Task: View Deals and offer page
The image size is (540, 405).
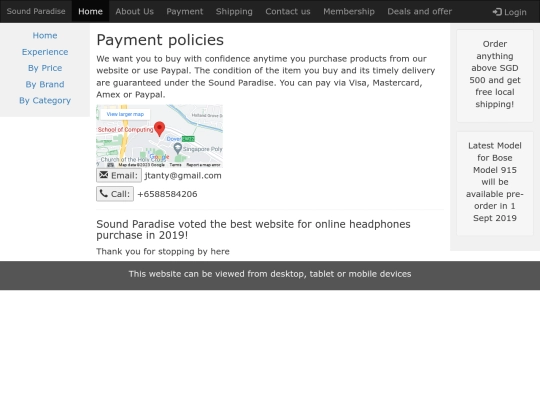Action: (x=419, y=11)
